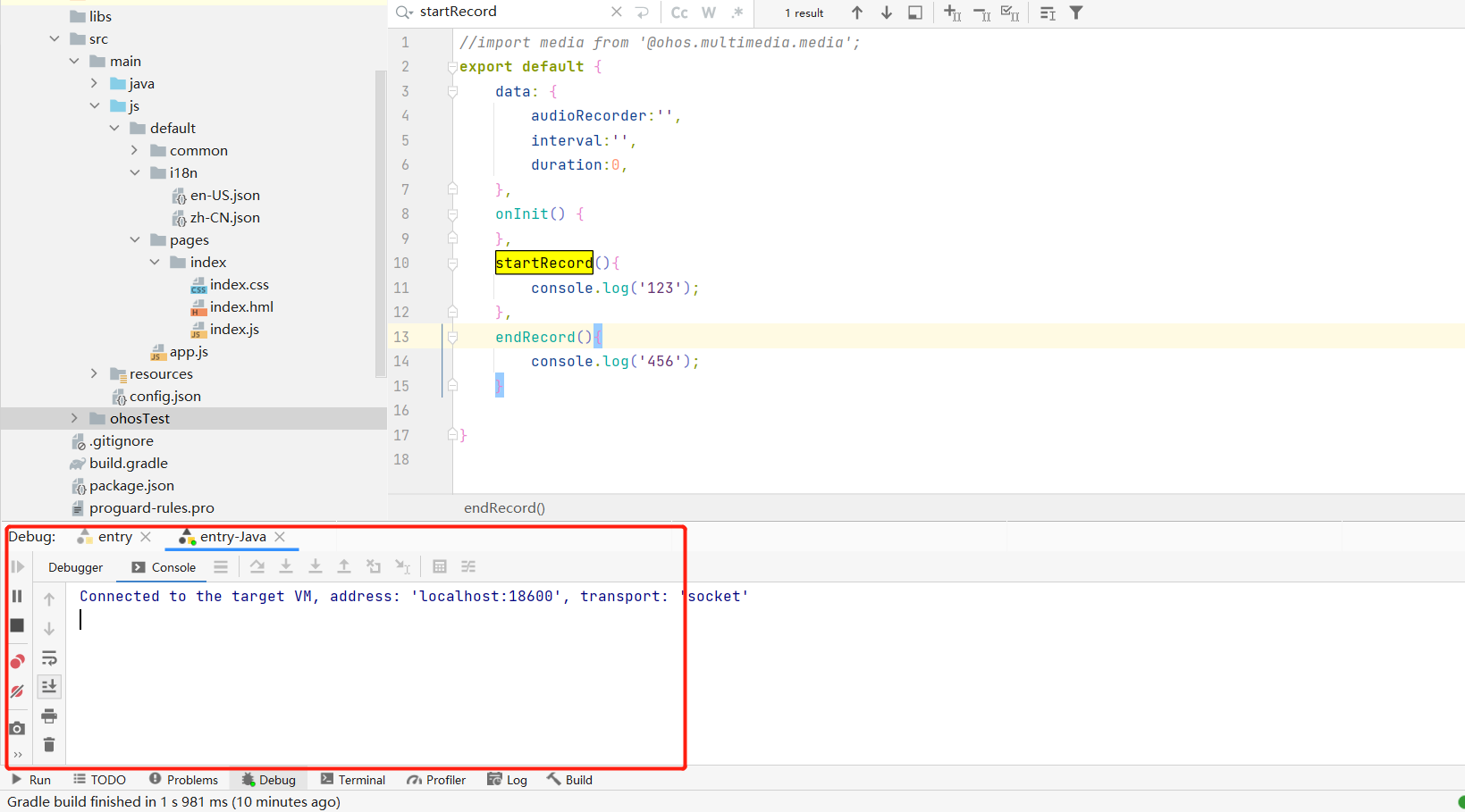Open zh-CN.json file
Image resolution: width=1465 pixels, height=812 pixels.
tap(215, 217)
